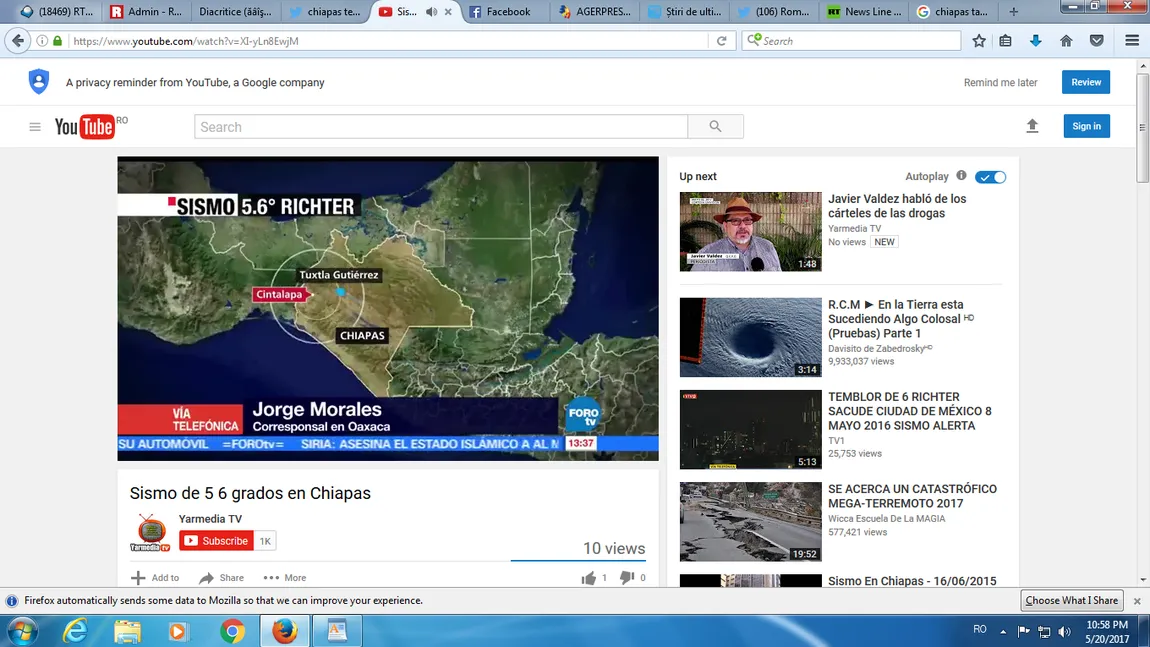Screen dimensions: 1150x647
Task: Mute the YouTube tab speaker icon
Action: [x=431, y=12]
